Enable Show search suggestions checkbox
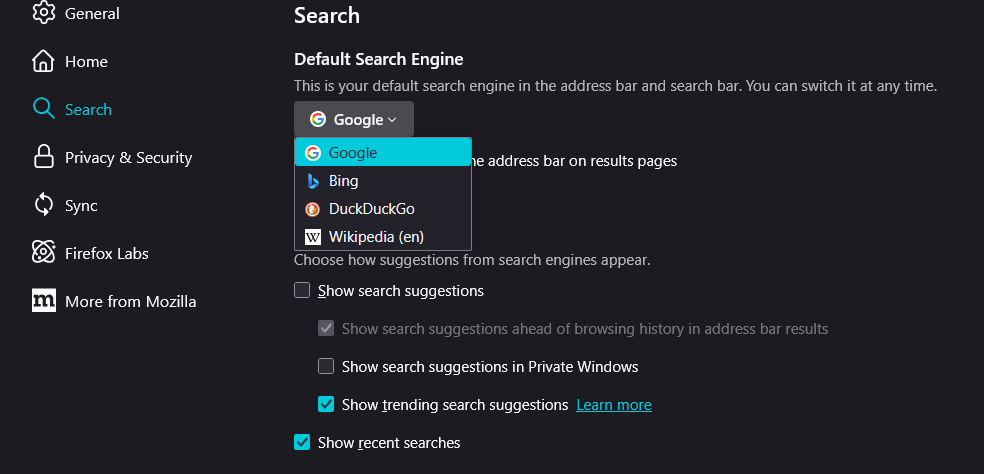The width and height of the screenshot is (984, 474). (302, 290)
